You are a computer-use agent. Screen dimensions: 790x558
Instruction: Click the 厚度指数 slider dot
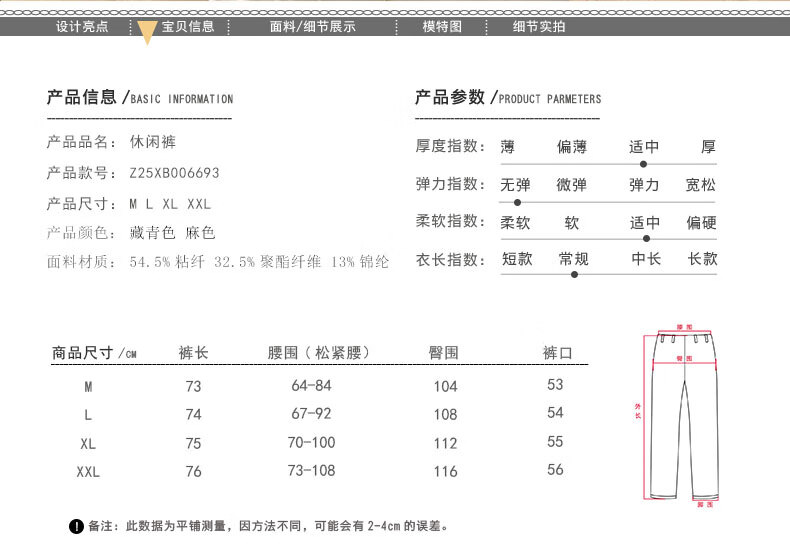(643, 164)
